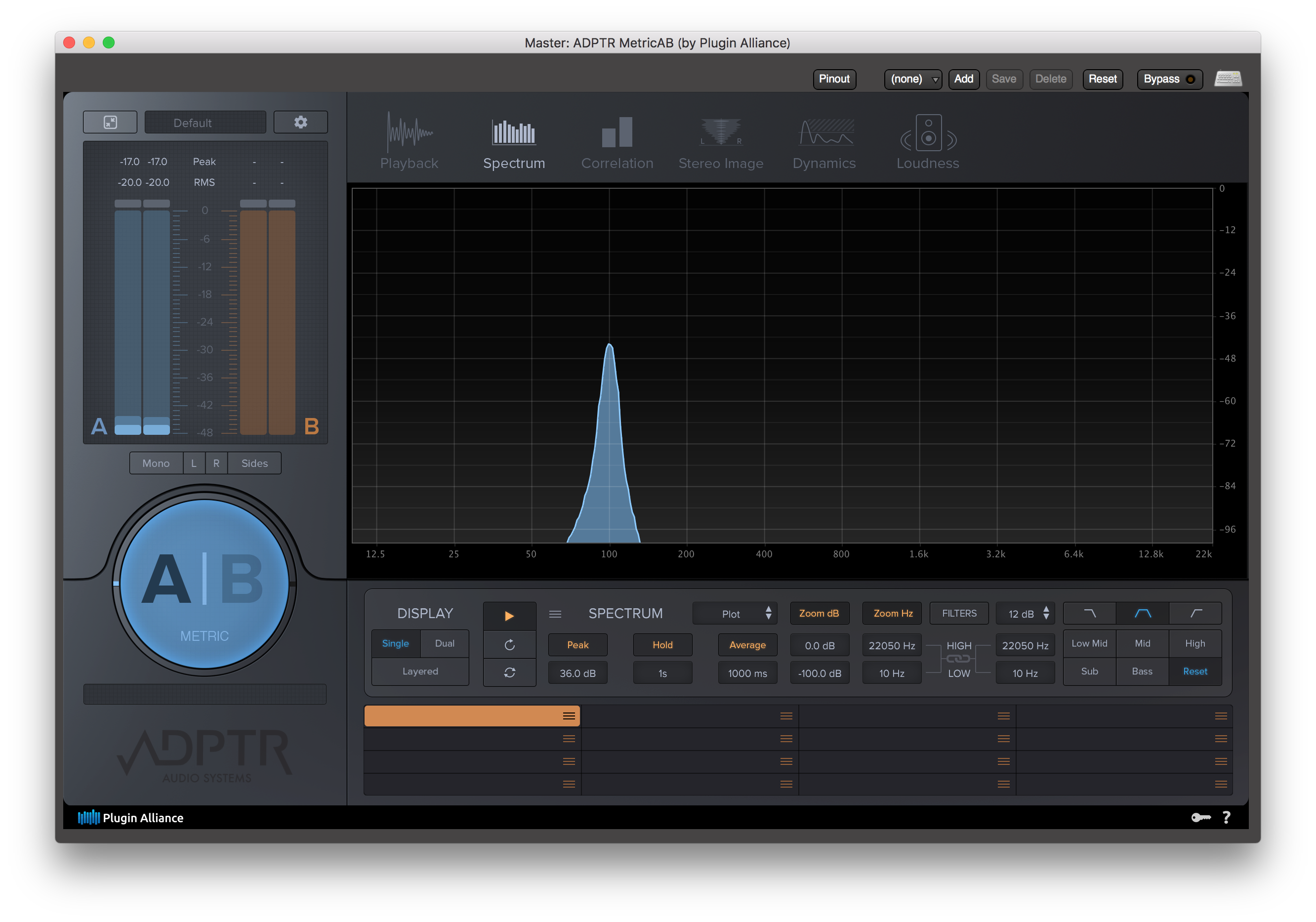Select the low-pass filter shape icon
The image size is (1316, 922).
[1090, 614]
